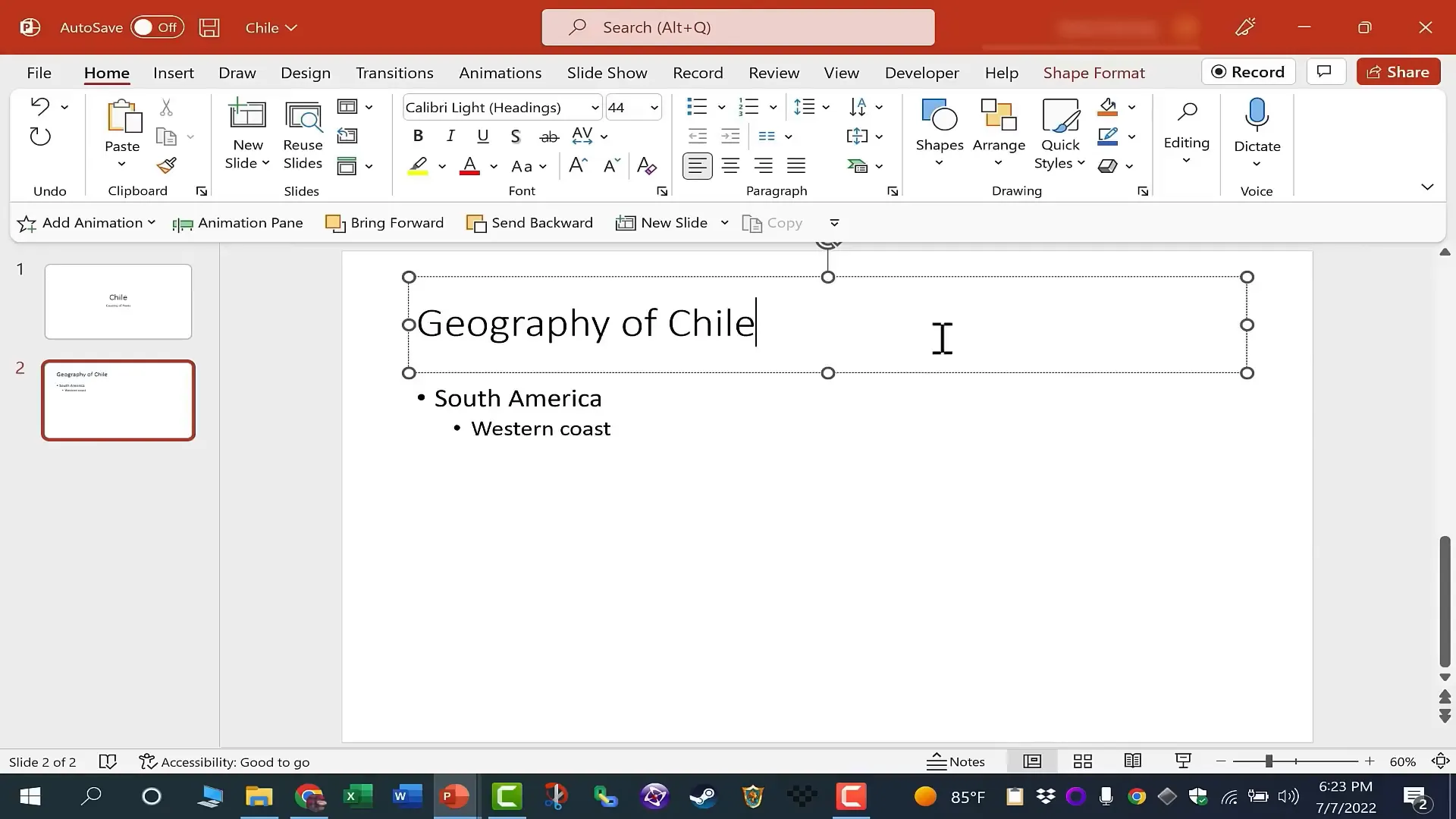Open the Animation Pane

coord(238,223)
